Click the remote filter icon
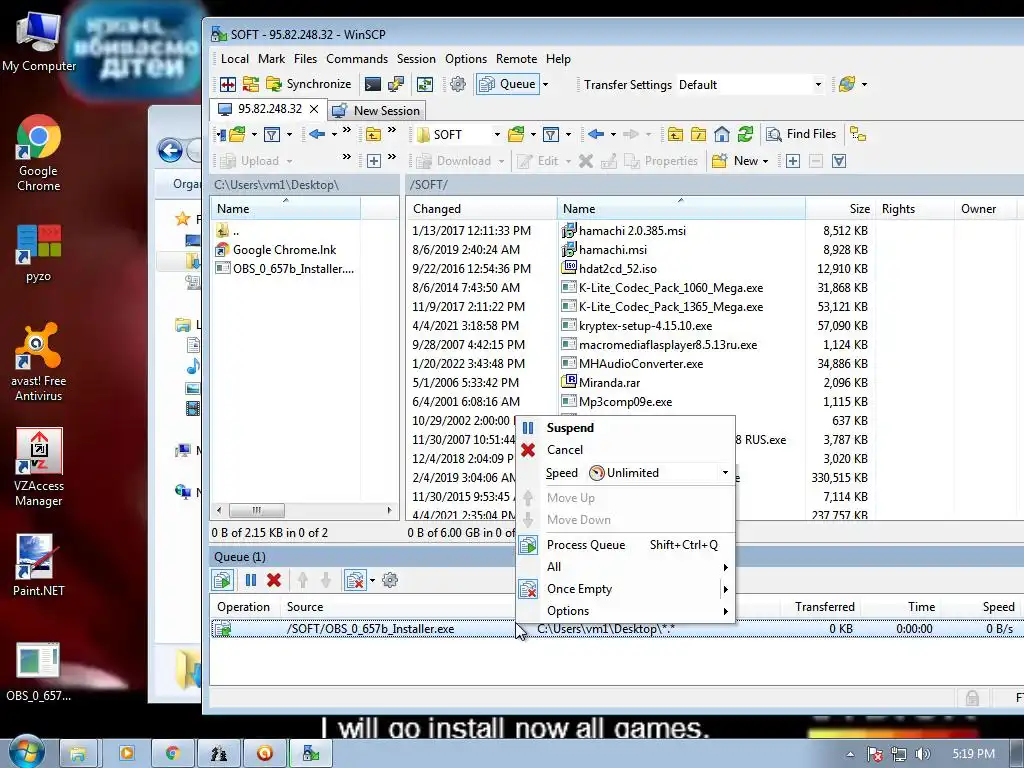This screenshot has width=1024, height=768. click(x=551, y=135)
